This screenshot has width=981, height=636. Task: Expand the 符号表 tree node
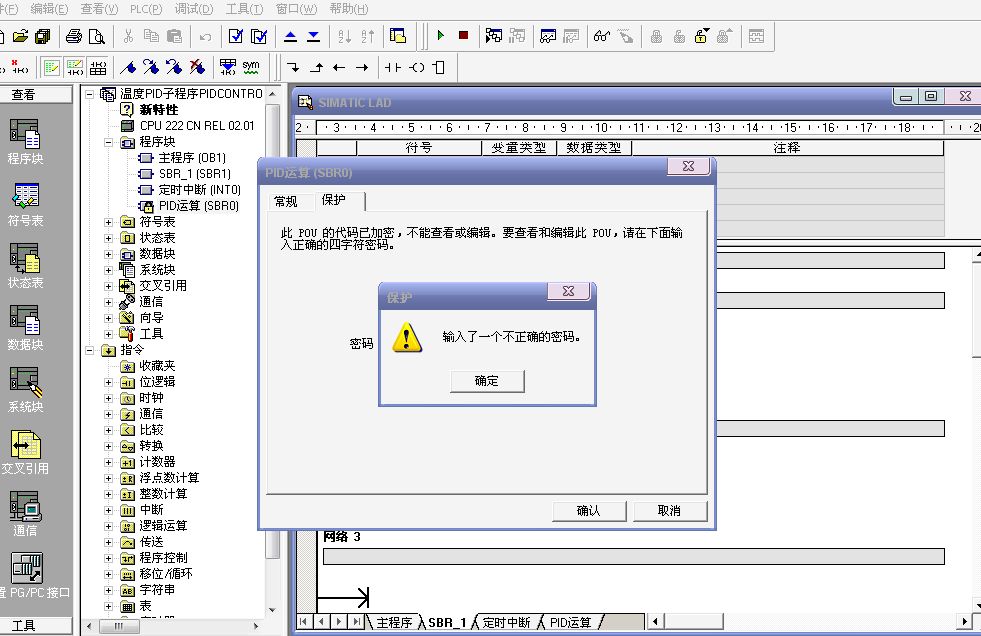(109, 222)
